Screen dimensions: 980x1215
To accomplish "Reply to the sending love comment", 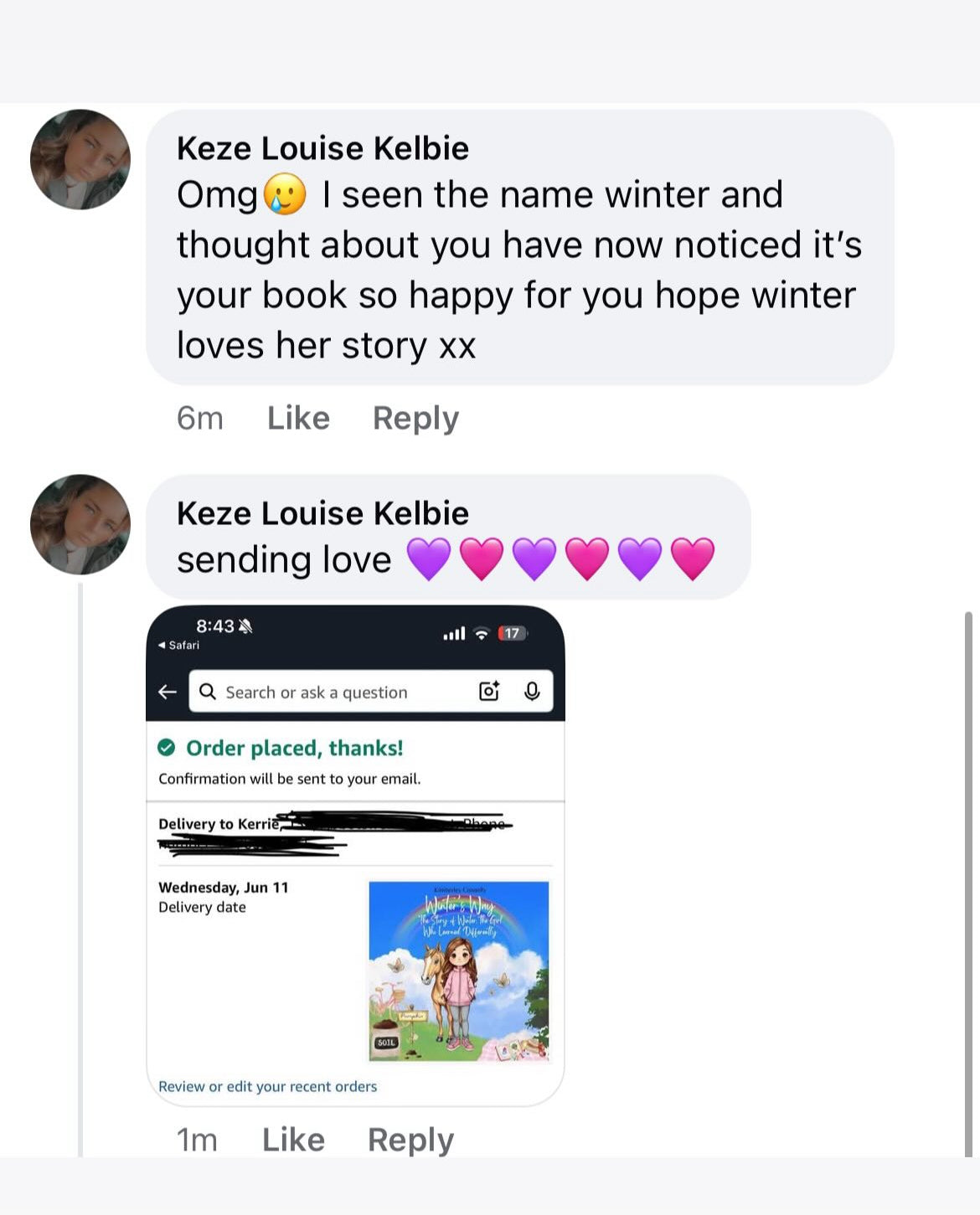I will [x=410, y=1140].
